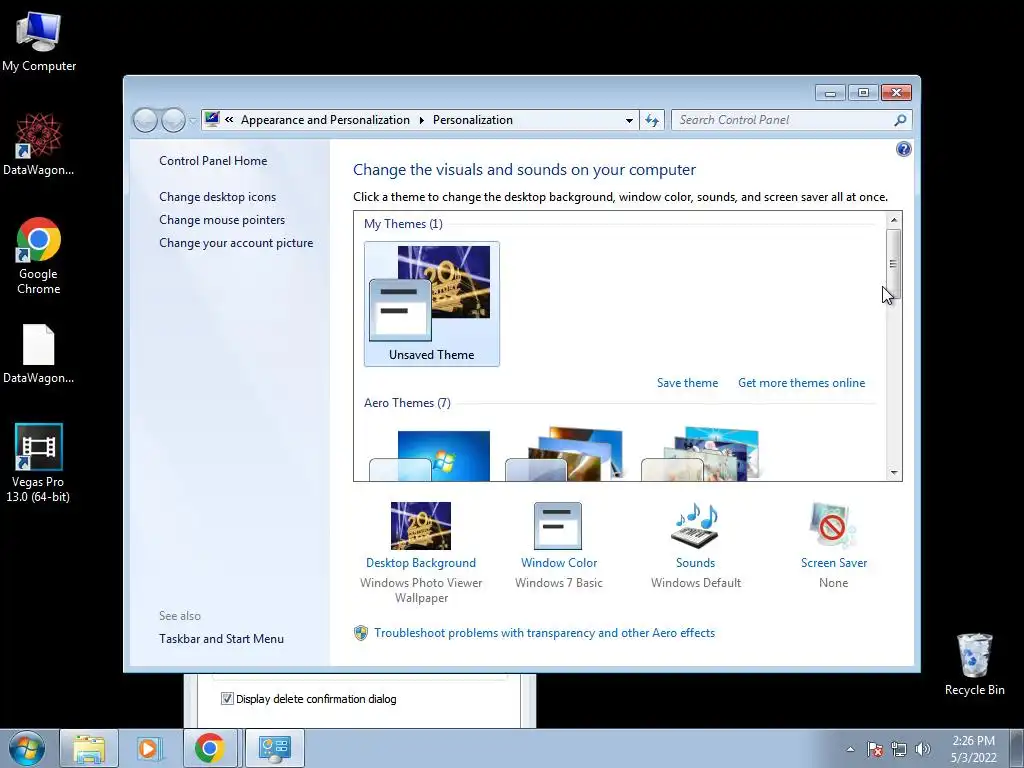Select the Unsaved Theme thumbnail

click(432, 304)
